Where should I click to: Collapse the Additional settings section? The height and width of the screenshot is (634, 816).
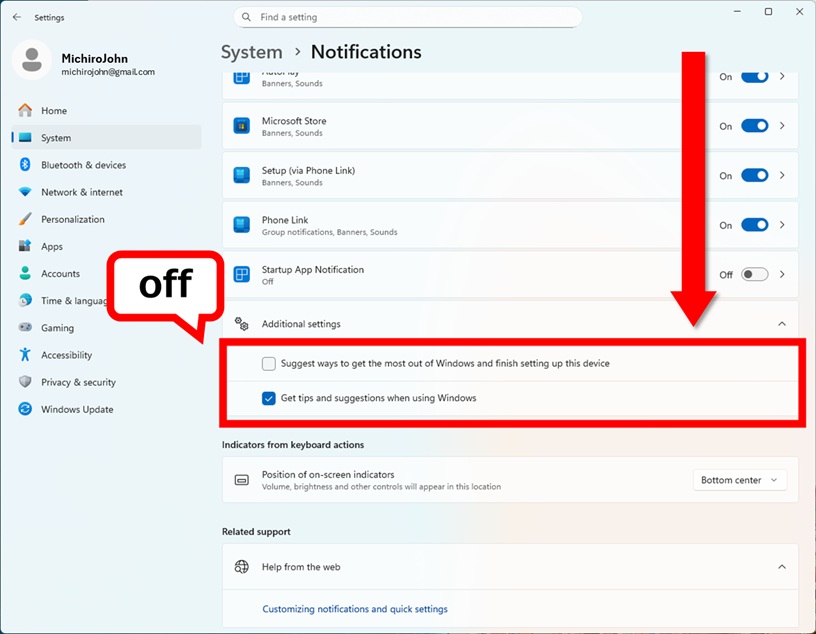(x=781, y=324)
